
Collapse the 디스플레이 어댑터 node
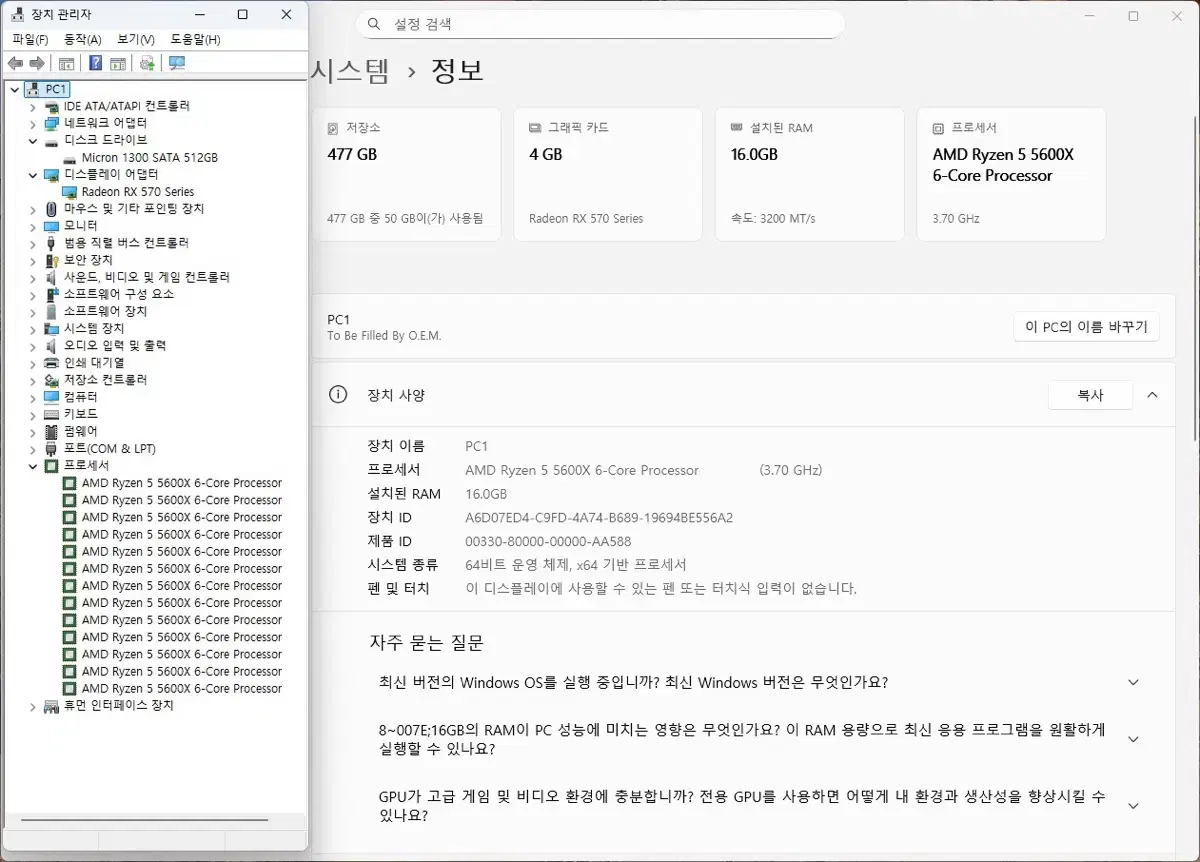click(x=33, y=175)
